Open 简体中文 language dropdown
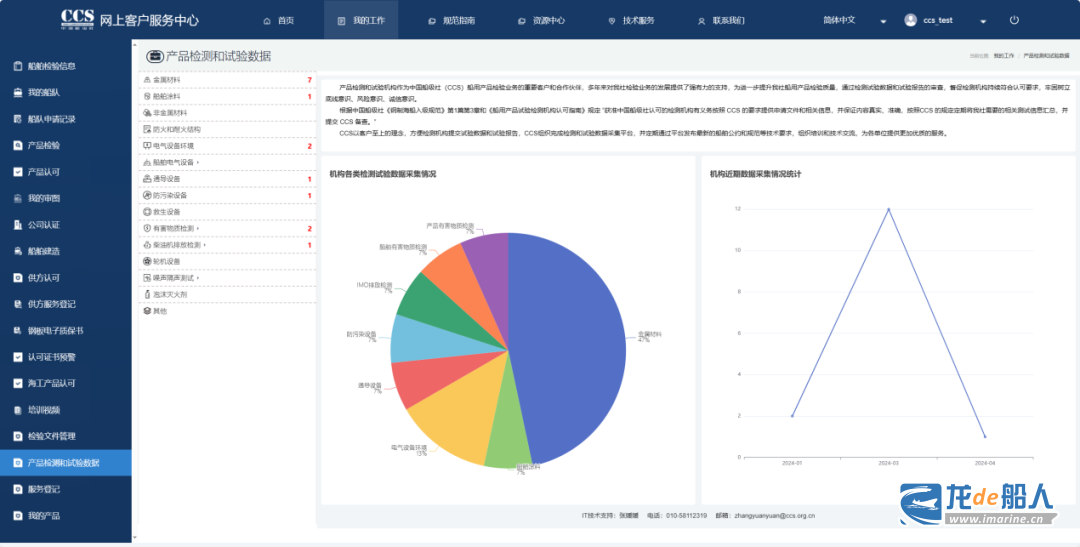The width and height of the screenshot is (1080, 547). pos(854,20)
